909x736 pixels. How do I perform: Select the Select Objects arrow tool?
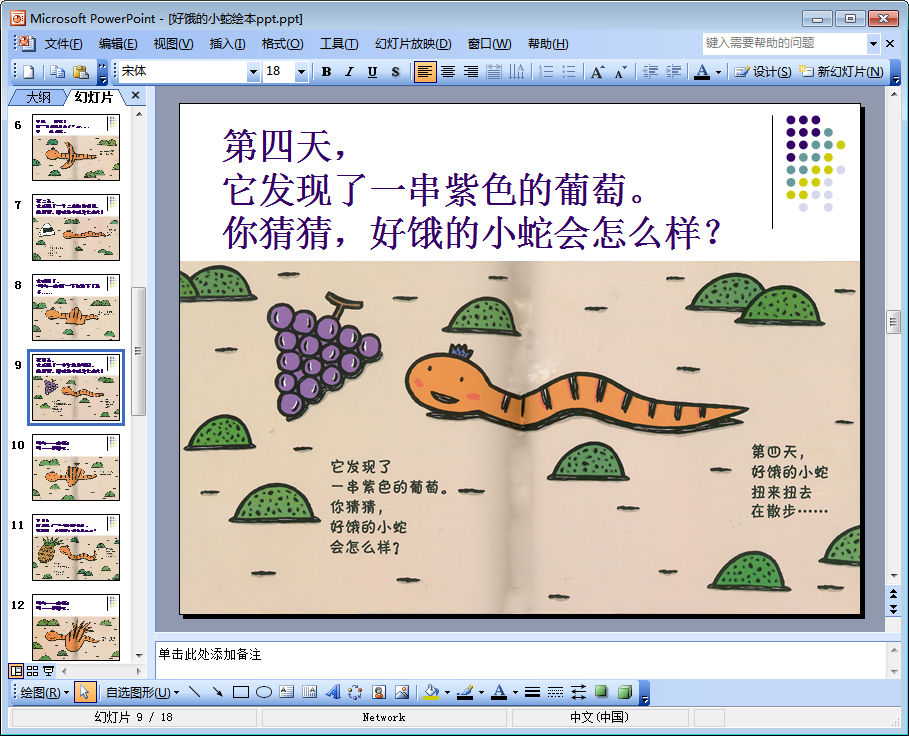[x=85, y=693]
